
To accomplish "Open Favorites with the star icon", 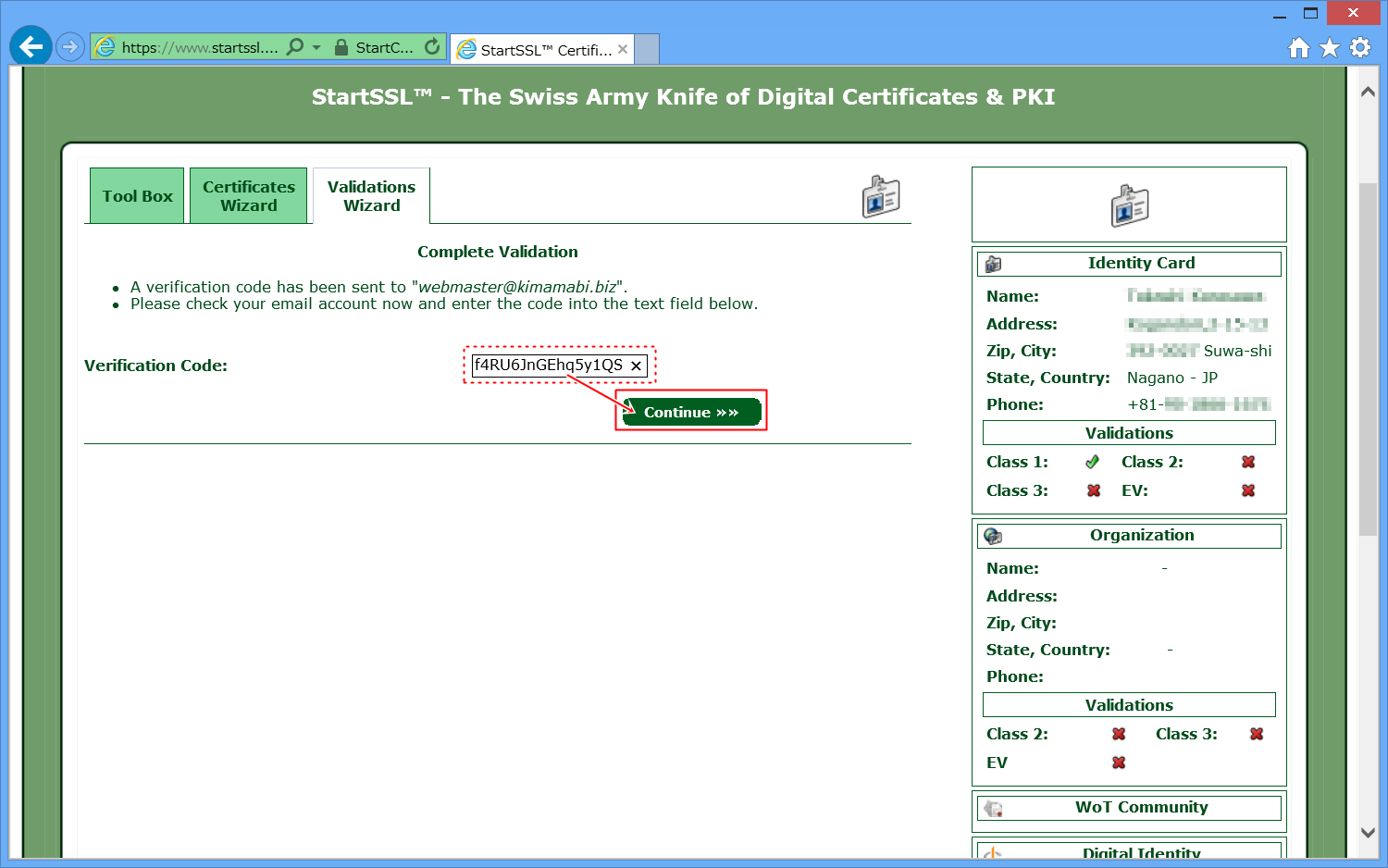I will [x=1330, y=47].
